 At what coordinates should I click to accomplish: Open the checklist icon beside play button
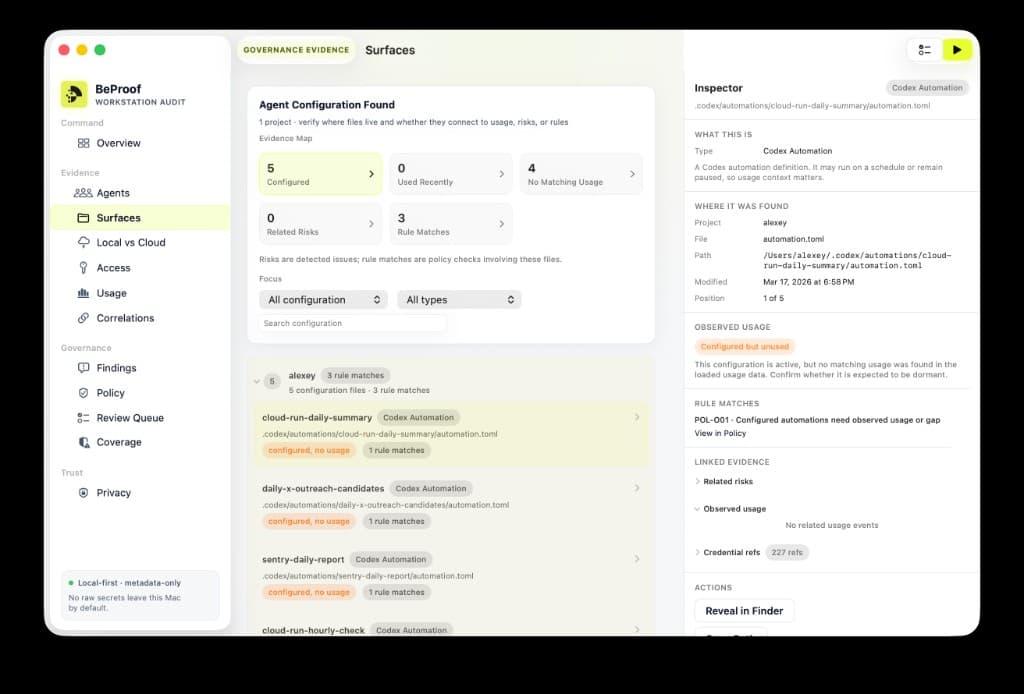click(925, 50)
